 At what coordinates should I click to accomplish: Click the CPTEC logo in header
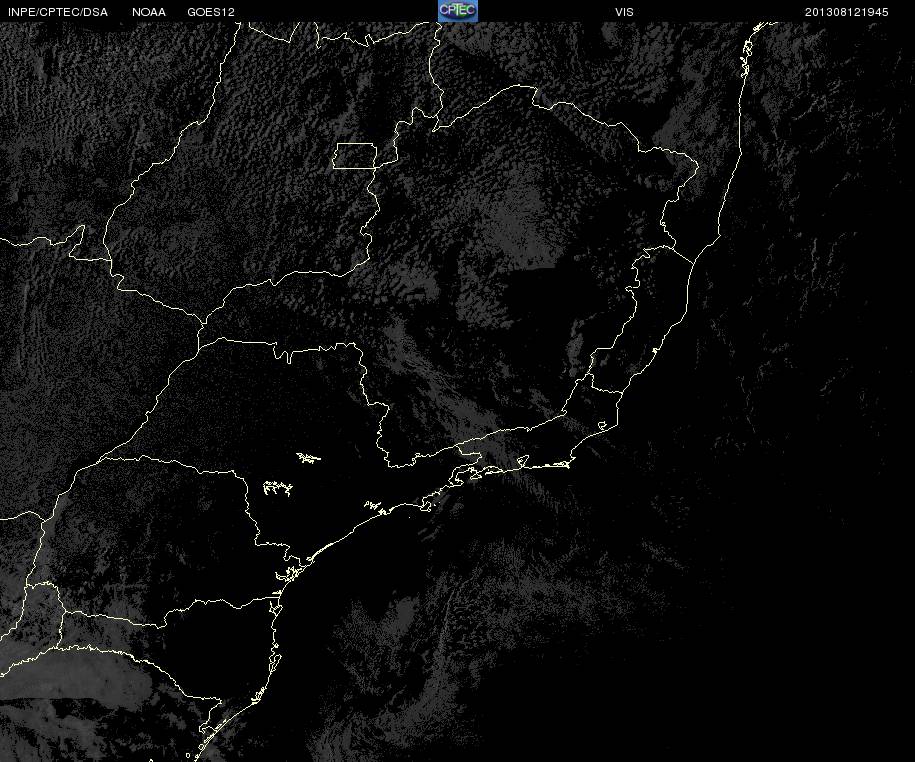[x=458, y=11]
